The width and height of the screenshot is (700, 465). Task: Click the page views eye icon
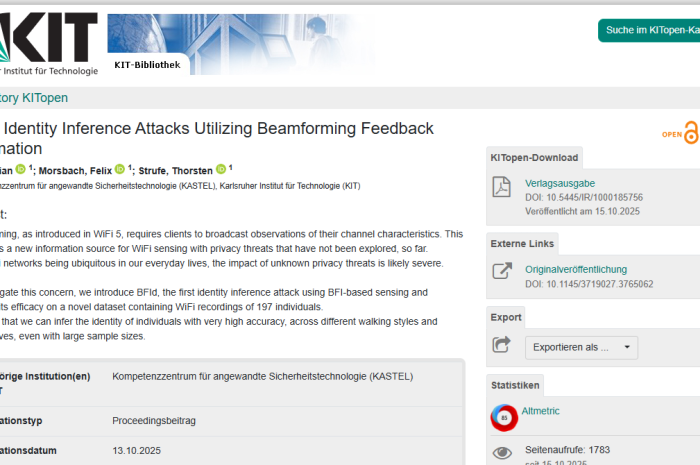click(x=503, y=455)
